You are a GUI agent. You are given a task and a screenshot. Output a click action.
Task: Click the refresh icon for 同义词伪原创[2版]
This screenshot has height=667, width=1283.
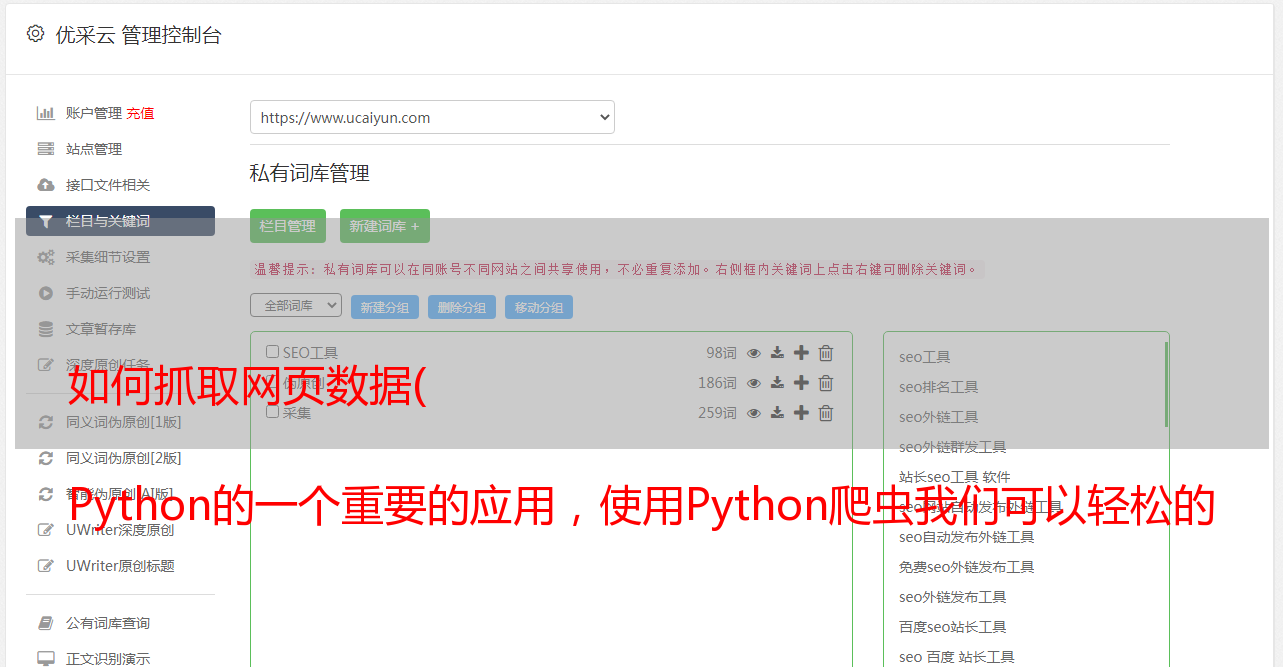click(46, 458)
